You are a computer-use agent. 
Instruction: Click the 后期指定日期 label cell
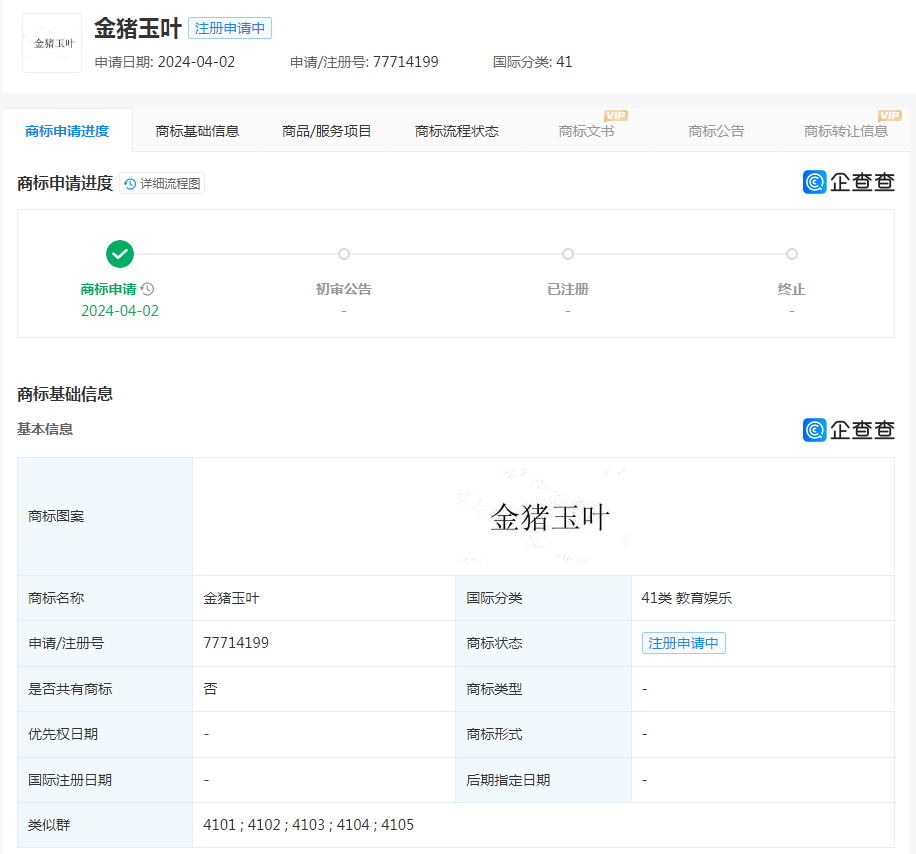pos(543,780)
